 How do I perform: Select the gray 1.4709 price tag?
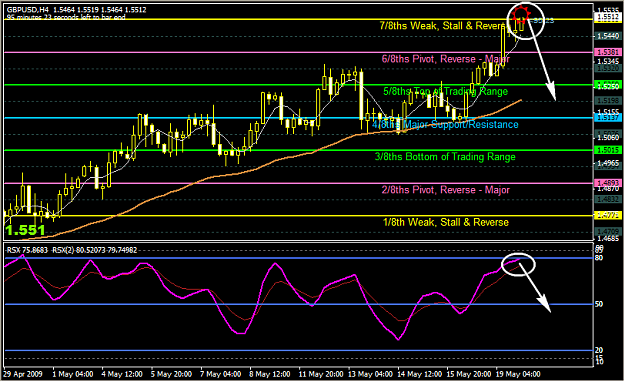[607, 231]
